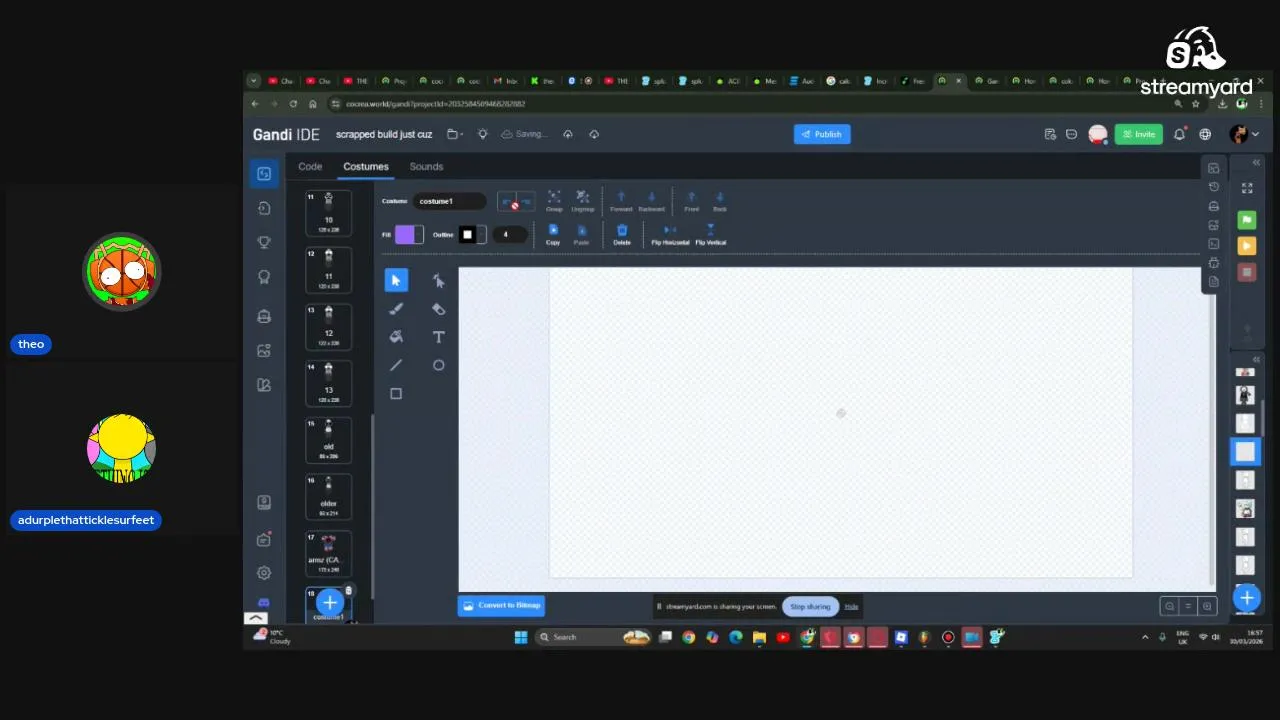Select the Brush tool
Image resolution: width=1280 pixels, height=720 pixels.
click(396, 309)
